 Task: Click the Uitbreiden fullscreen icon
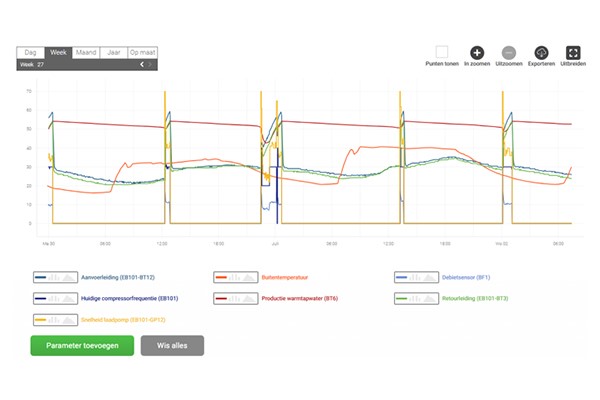[x=573, y=53]
